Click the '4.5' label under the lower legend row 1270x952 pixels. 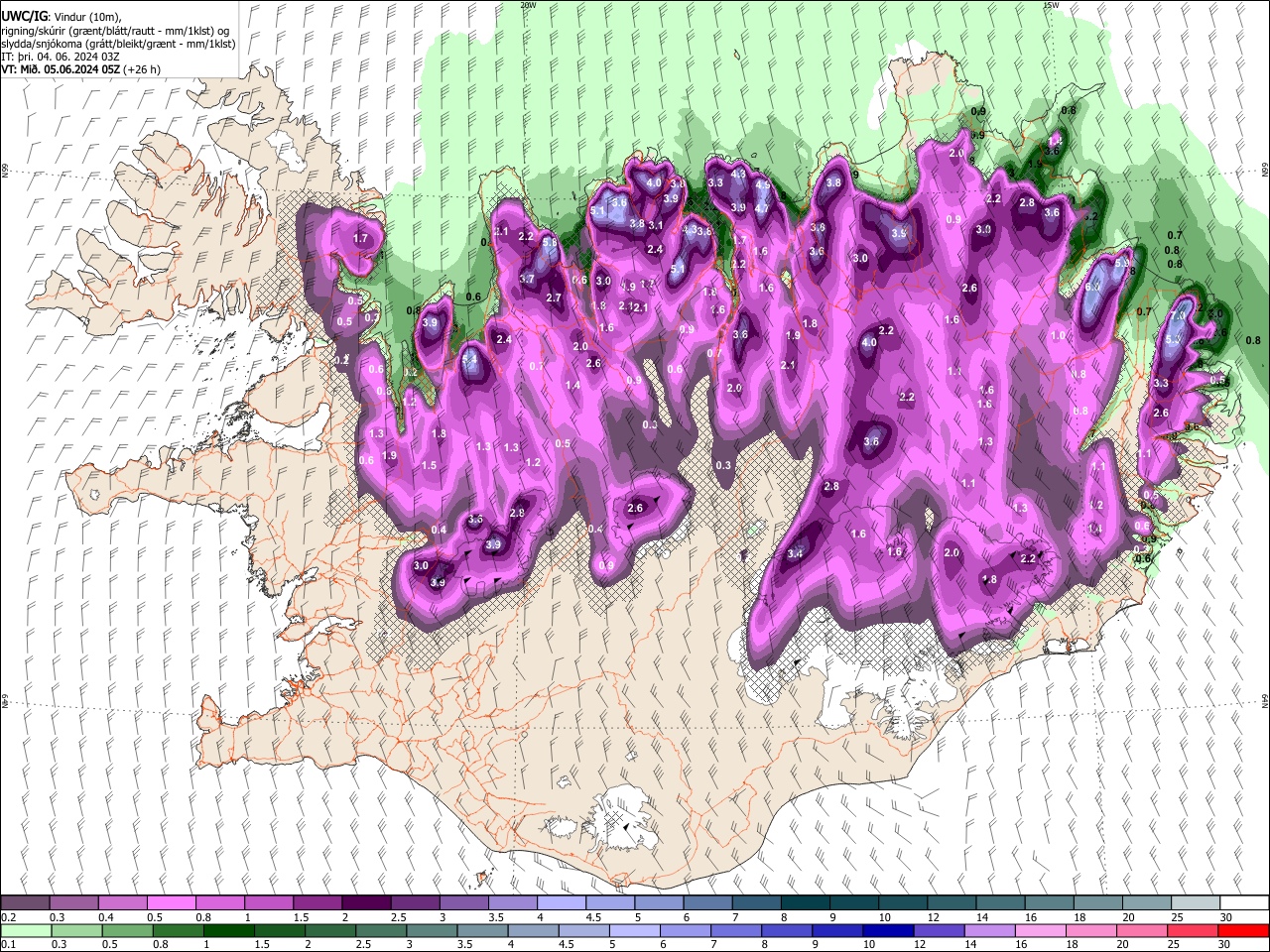(x=568, y=945)
